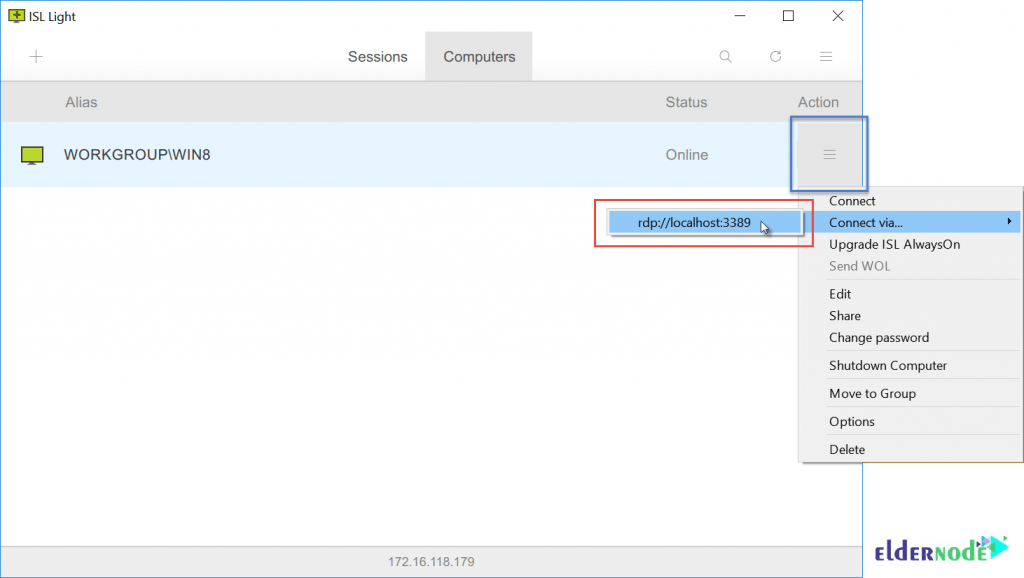Switch to the Sessions tab
The height and width of the screenshot is (578, 1024).
click(x=378, y=56)
